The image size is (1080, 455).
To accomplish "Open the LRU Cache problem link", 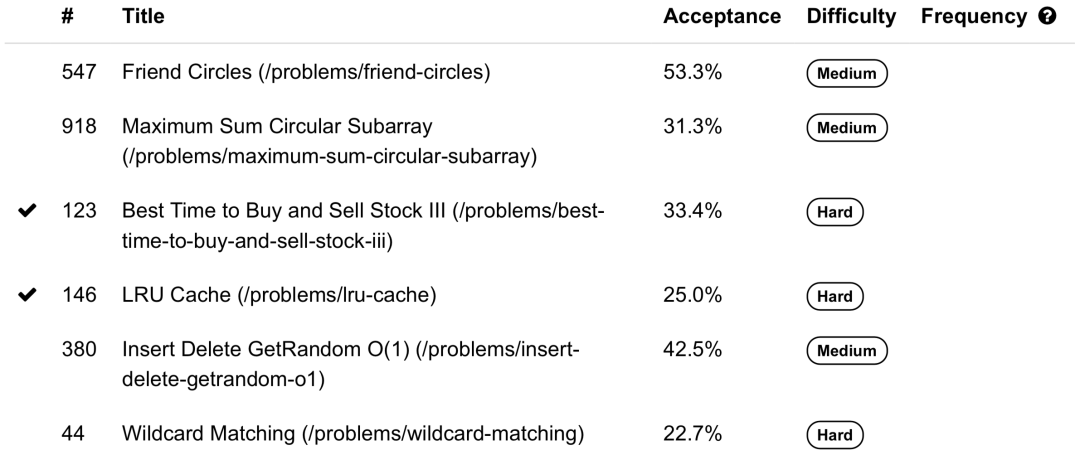I will [x=279, y=295].
